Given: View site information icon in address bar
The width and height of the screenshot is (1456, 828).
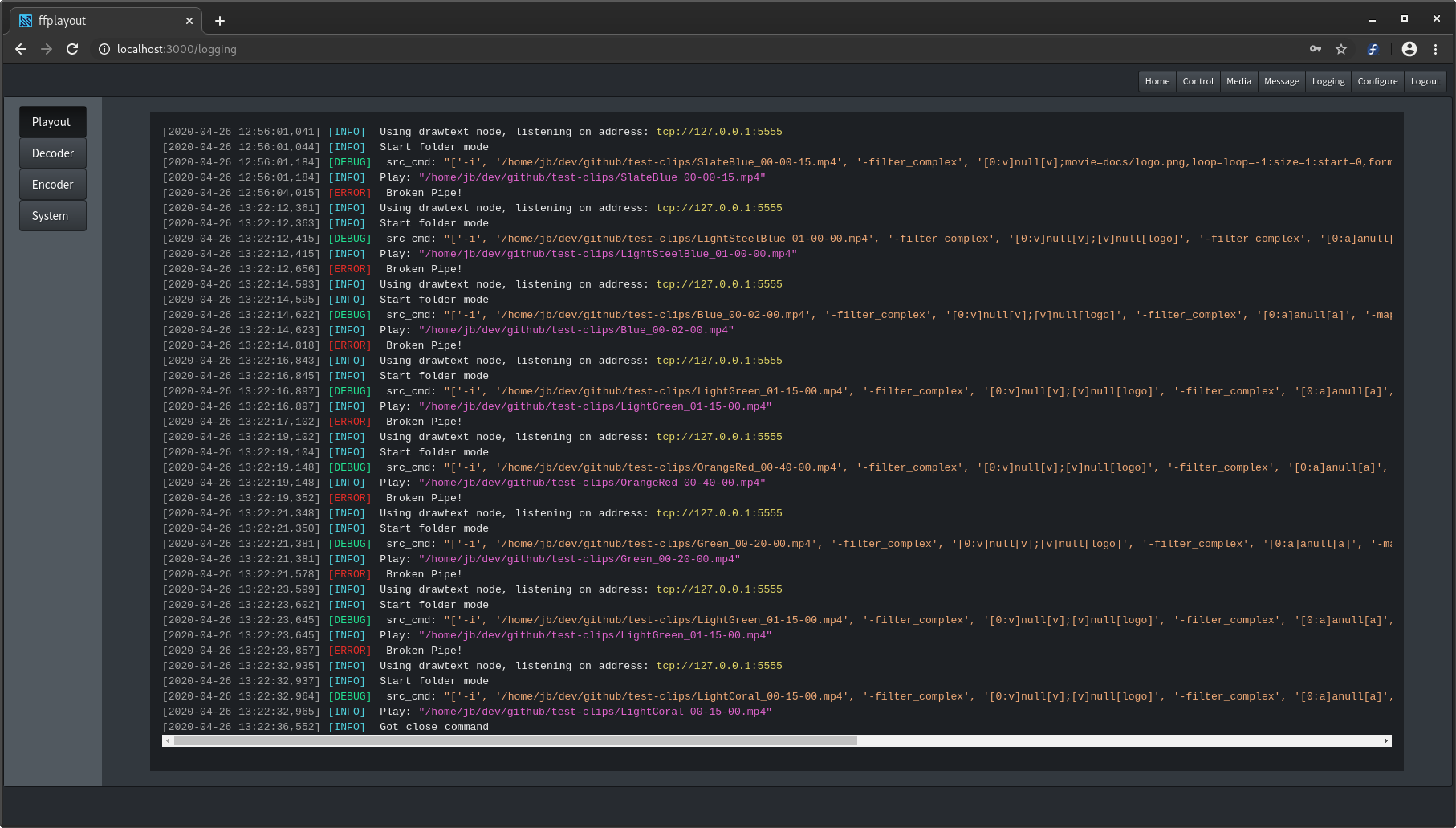Looking at the screenshot, I should [104, 49].
